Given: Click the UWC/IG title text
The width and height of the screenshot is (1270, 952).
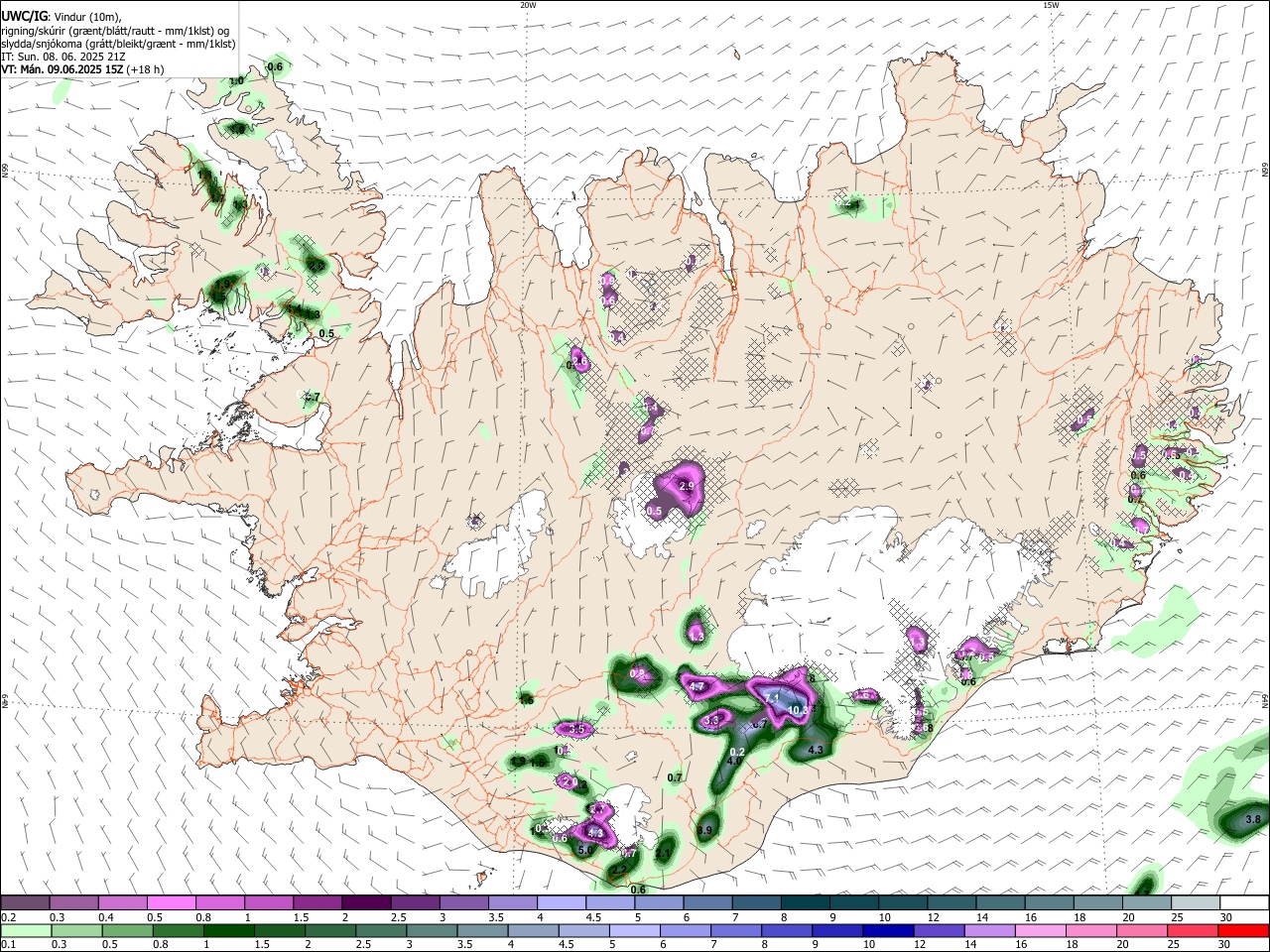Looking at the screenshot, I should coord(23,17).
